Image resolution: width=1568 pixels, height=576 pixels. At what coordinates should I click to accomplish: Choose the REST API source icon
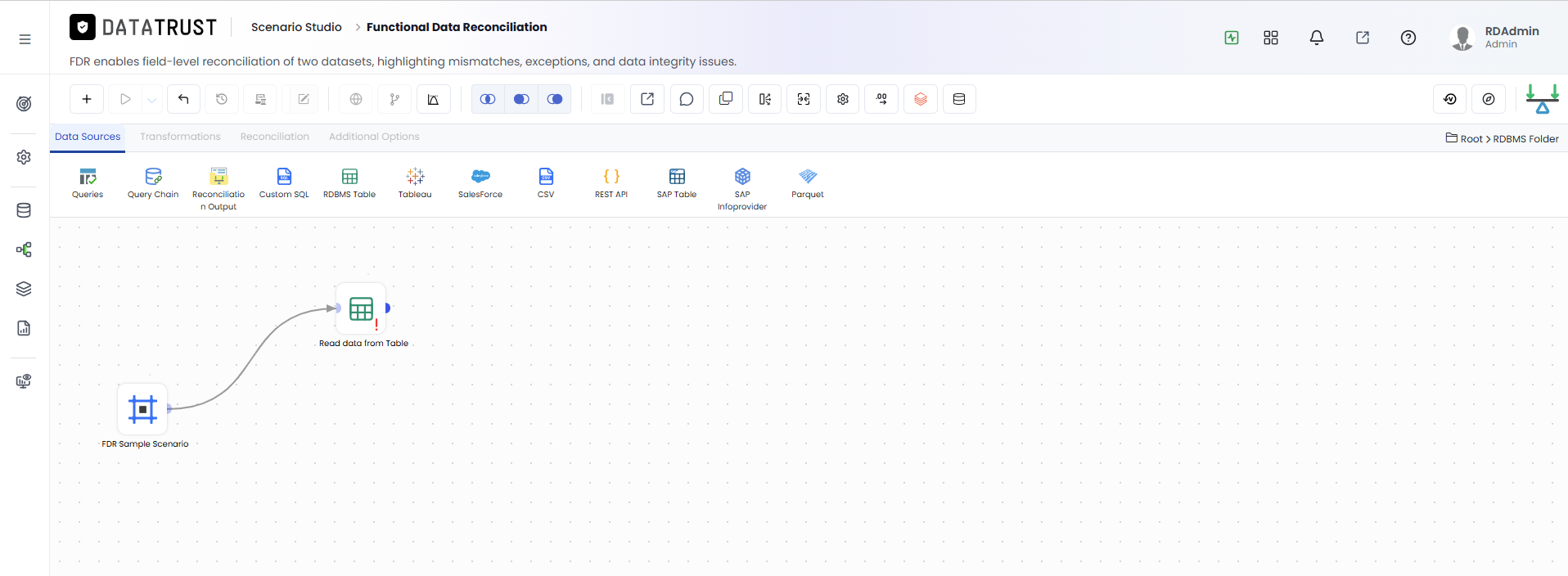point(611,176)
